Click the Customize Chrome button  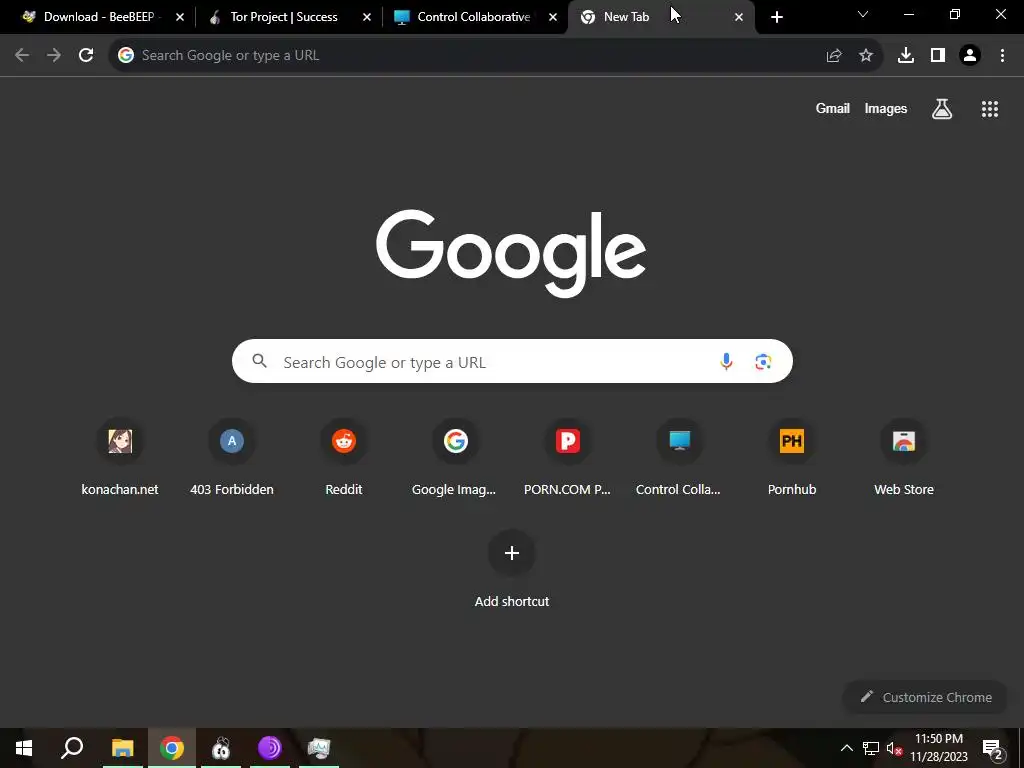(926, 697)
